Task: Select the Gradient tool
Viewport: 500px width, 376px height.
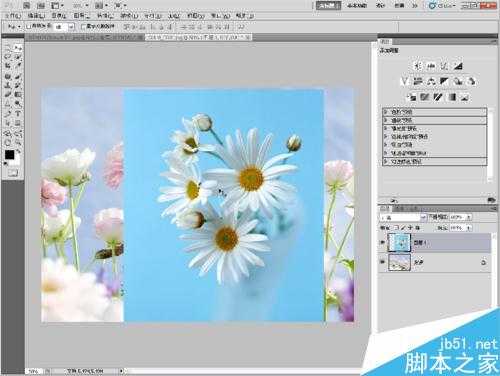Action: (x=18, y=95)
